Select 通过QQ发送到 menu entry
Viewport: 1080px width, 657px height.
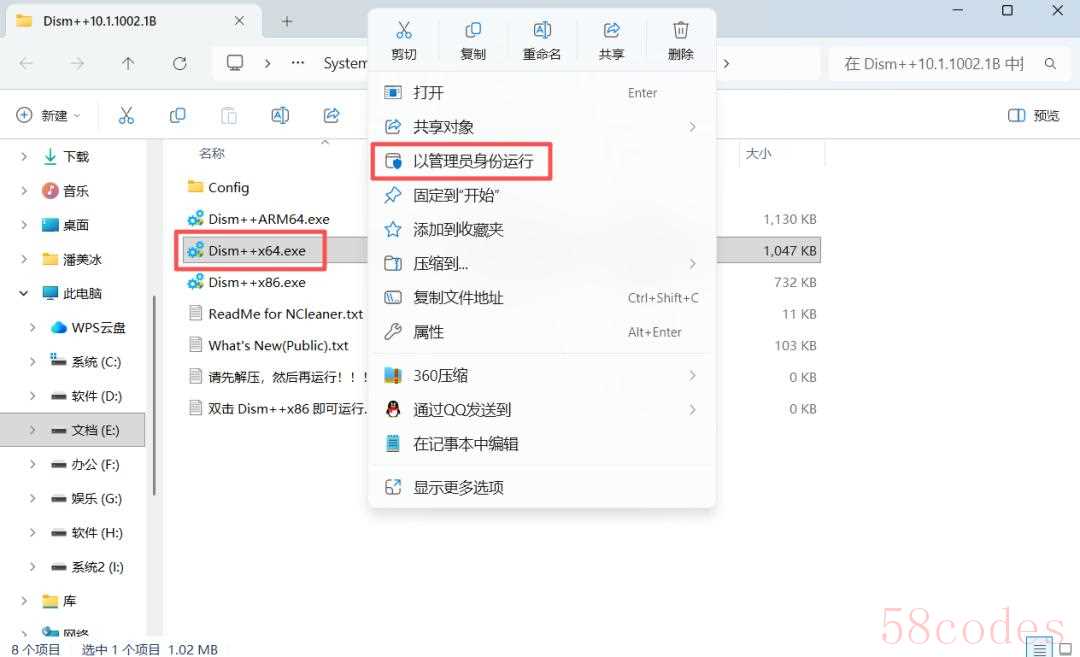coord(542,410)
